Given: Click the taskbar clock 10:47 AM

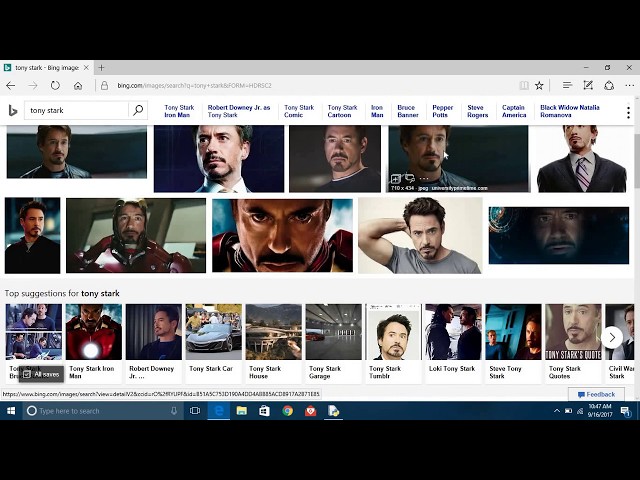Looking at the screenshot, I should point(600,410).
